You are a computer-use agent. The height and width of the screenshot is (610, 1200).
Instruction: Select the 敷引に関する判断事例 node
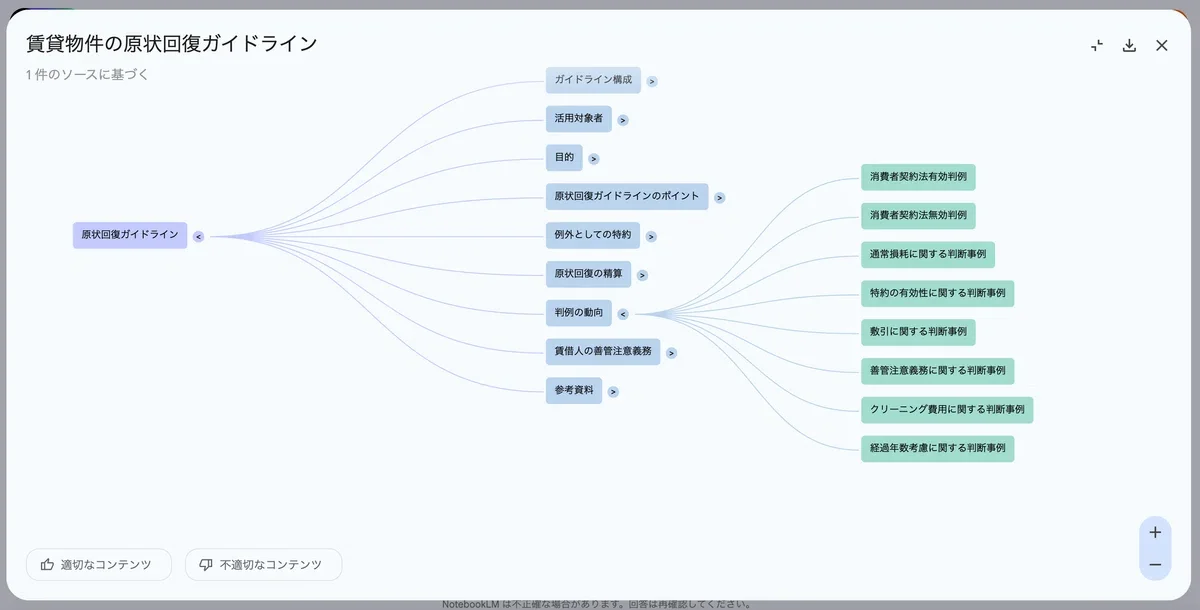click(x=918, y=332)
